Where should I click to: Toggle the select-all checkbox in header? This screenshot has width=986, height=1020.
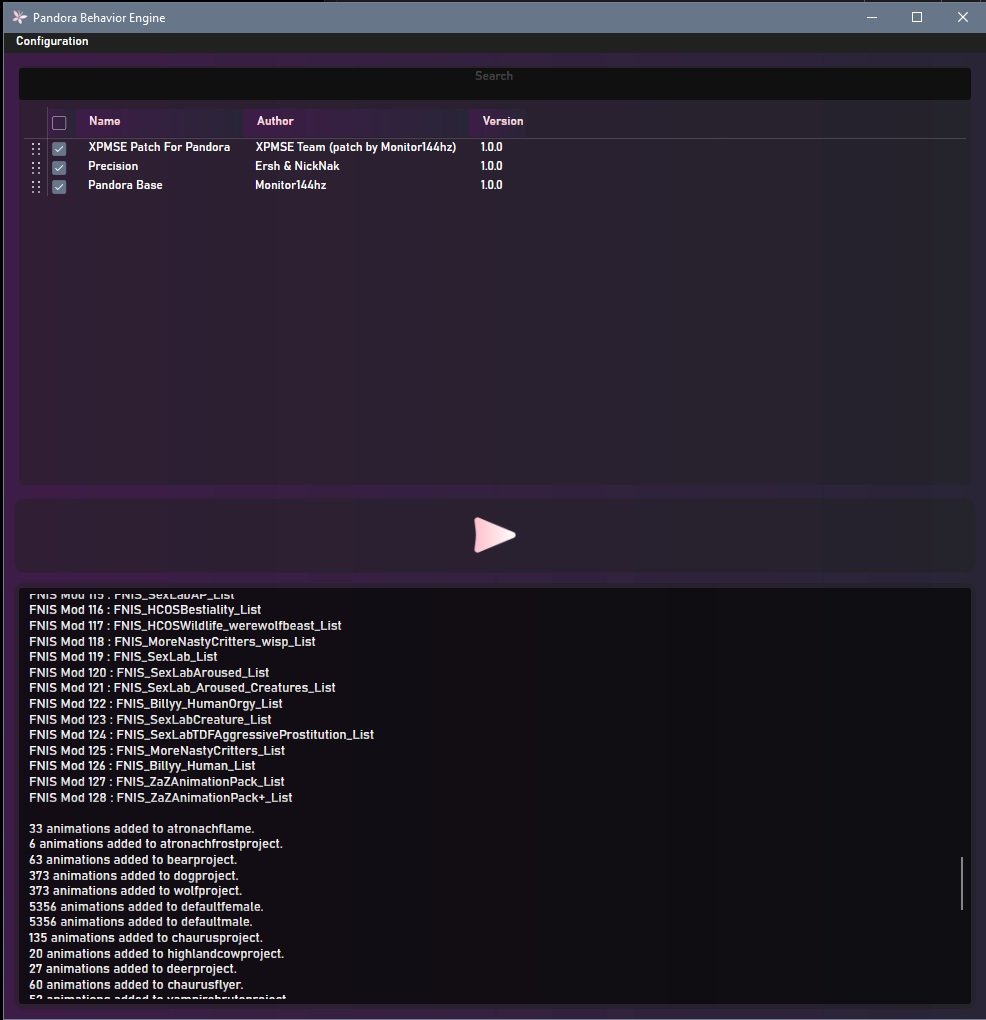pos(59,122)
